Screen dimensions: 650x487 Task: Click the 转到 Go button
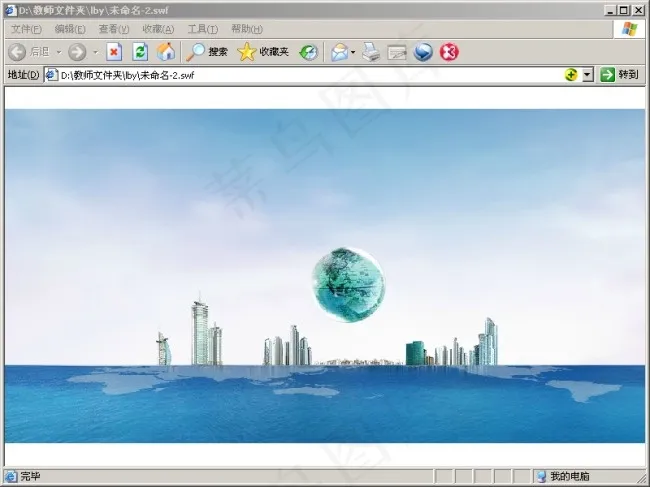pos(619,75)
